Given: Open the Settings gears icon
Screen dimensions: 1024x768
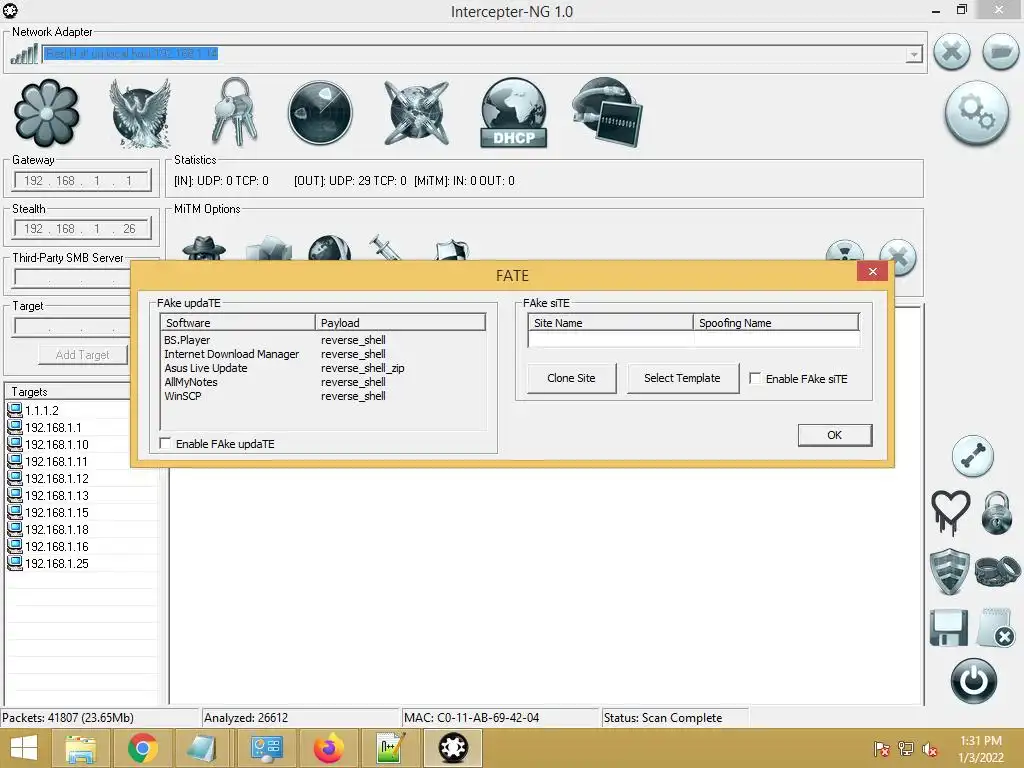Looking at the screenshot, I should (976, 112).
